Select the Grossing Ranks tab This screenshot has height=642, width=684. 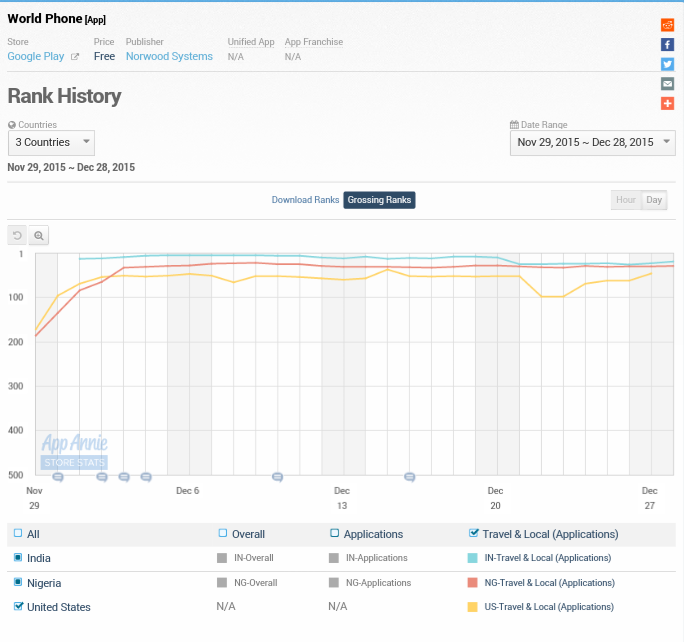coord(379,200)
